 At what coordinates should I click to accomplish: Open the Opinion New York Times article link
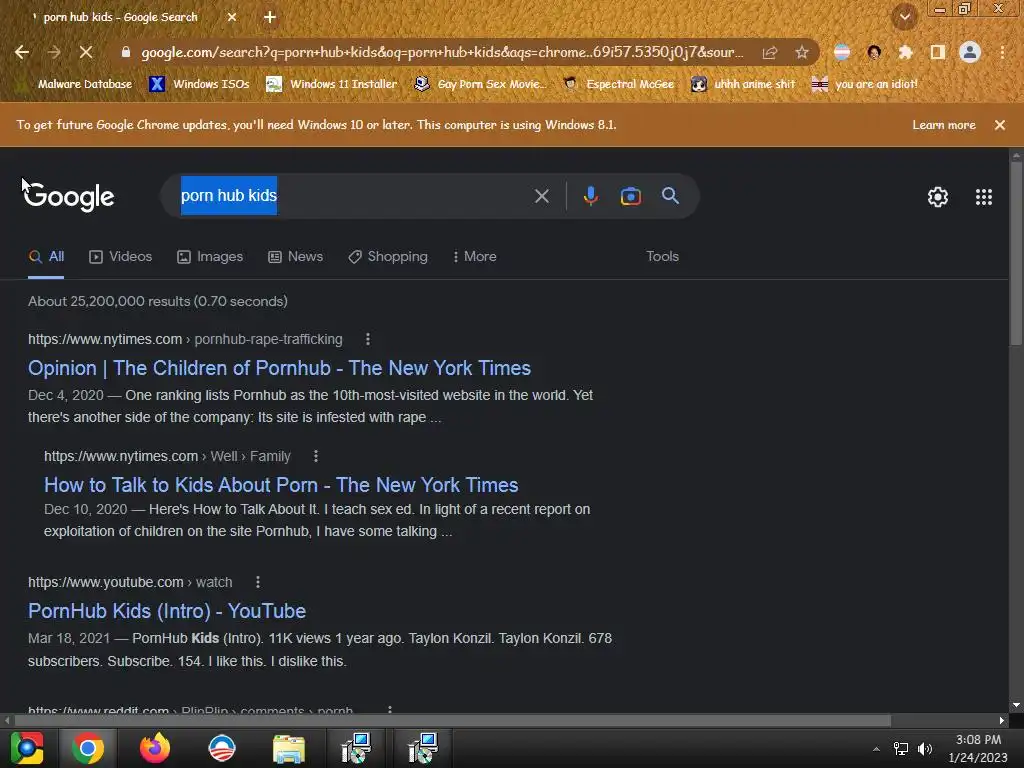click(x=279, y=368)
